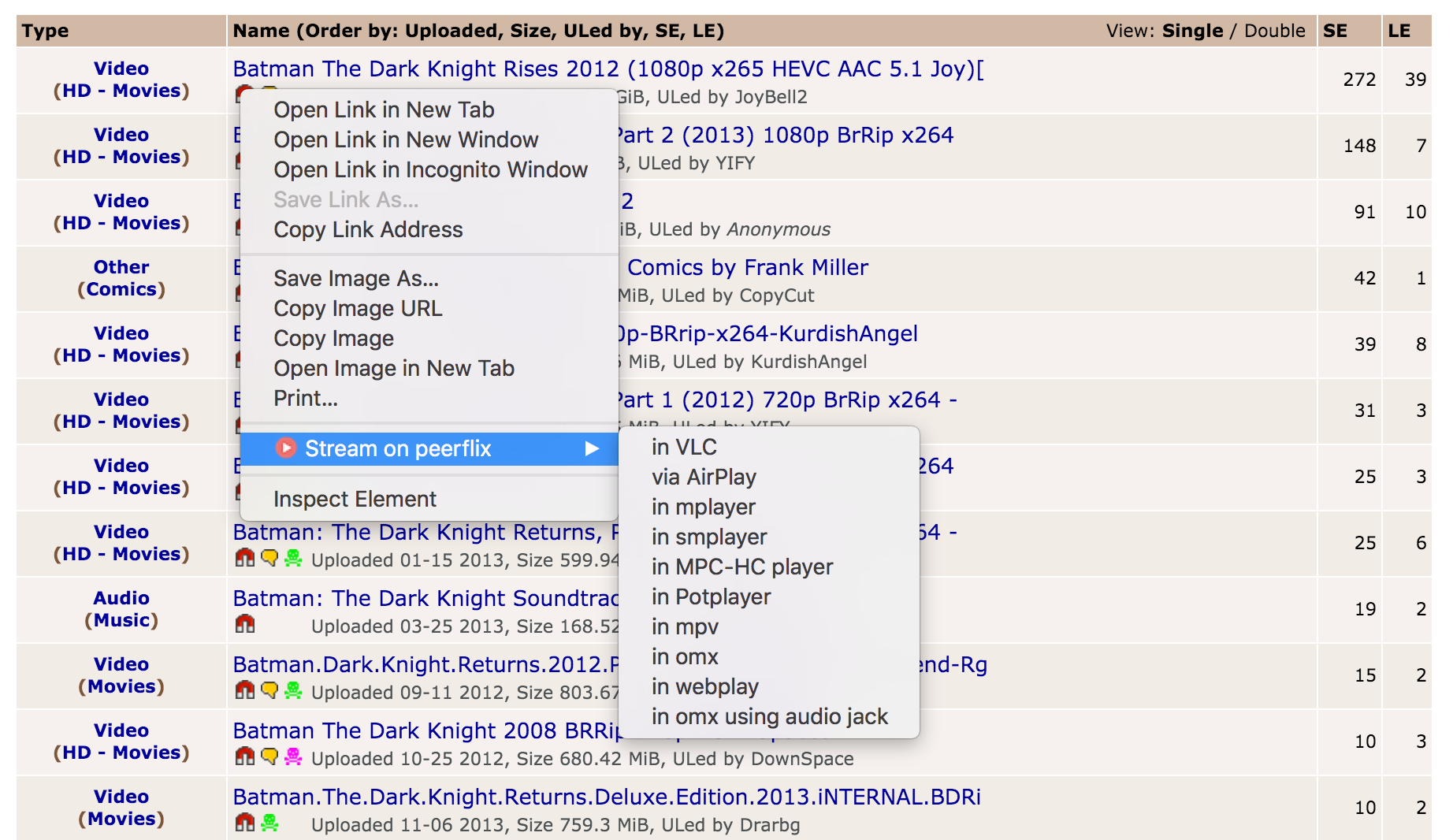Click comment icon in the 803.67 size row

point(269,690)
